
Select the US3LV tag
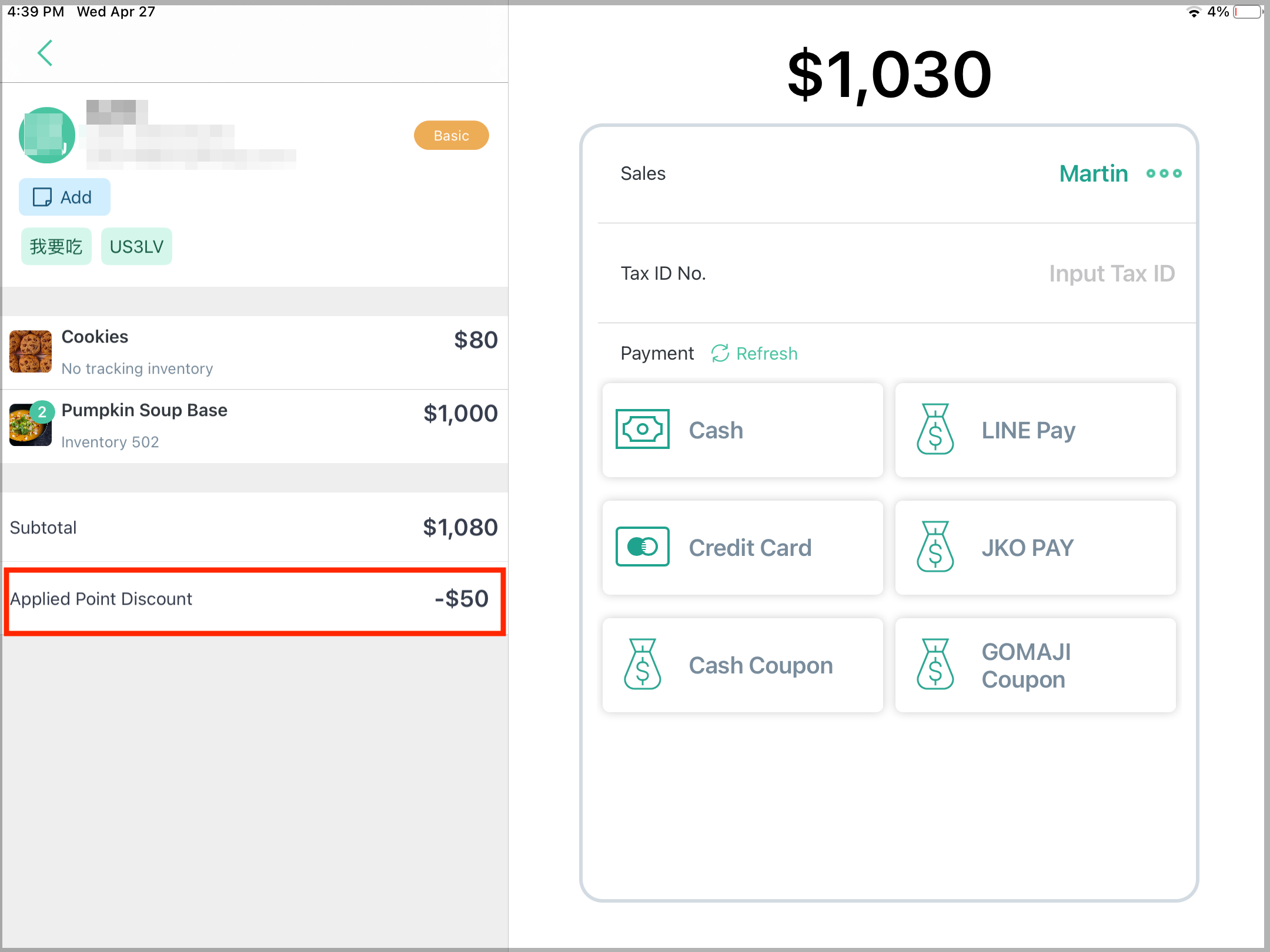(136, 246)
